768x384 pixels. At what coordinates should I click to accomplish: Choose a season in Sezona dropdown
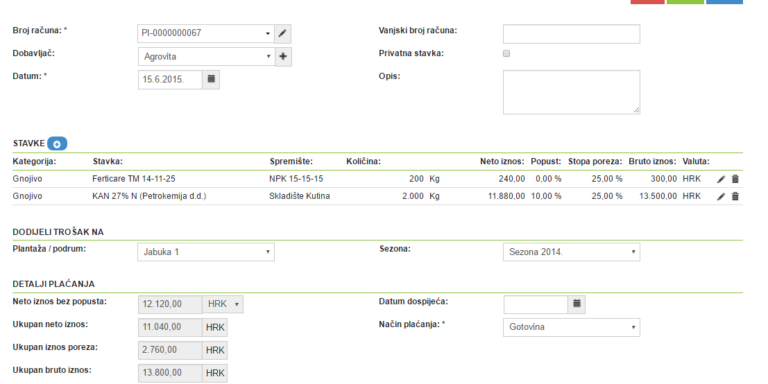click(571, 252)
